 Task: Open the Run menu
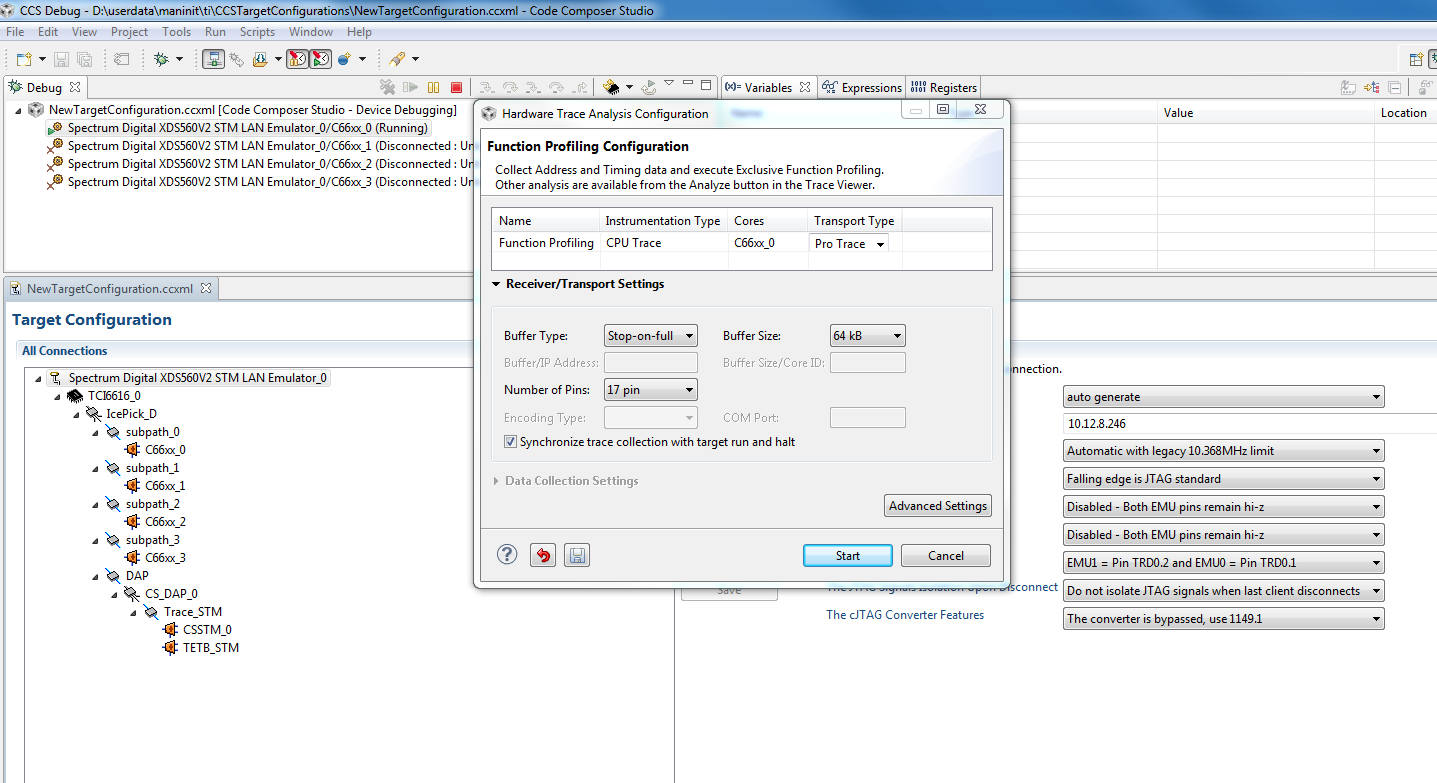coord(215,32)
